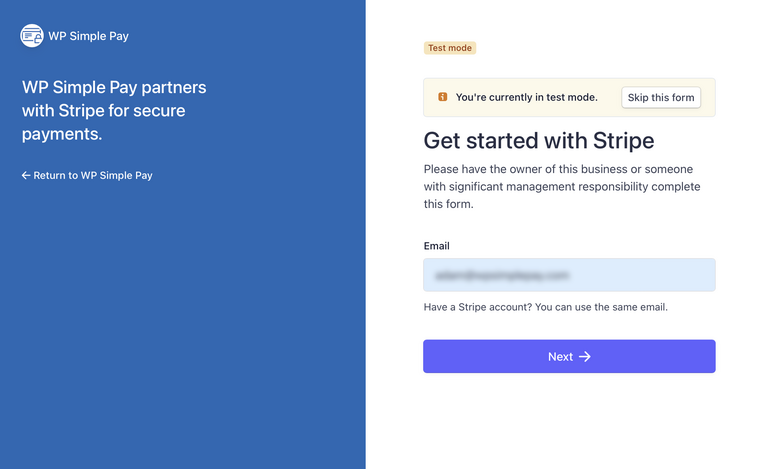The image size is (775, 469).
Task: Click the word "Stripe" in the form heading
Action: tap(619, 139)
